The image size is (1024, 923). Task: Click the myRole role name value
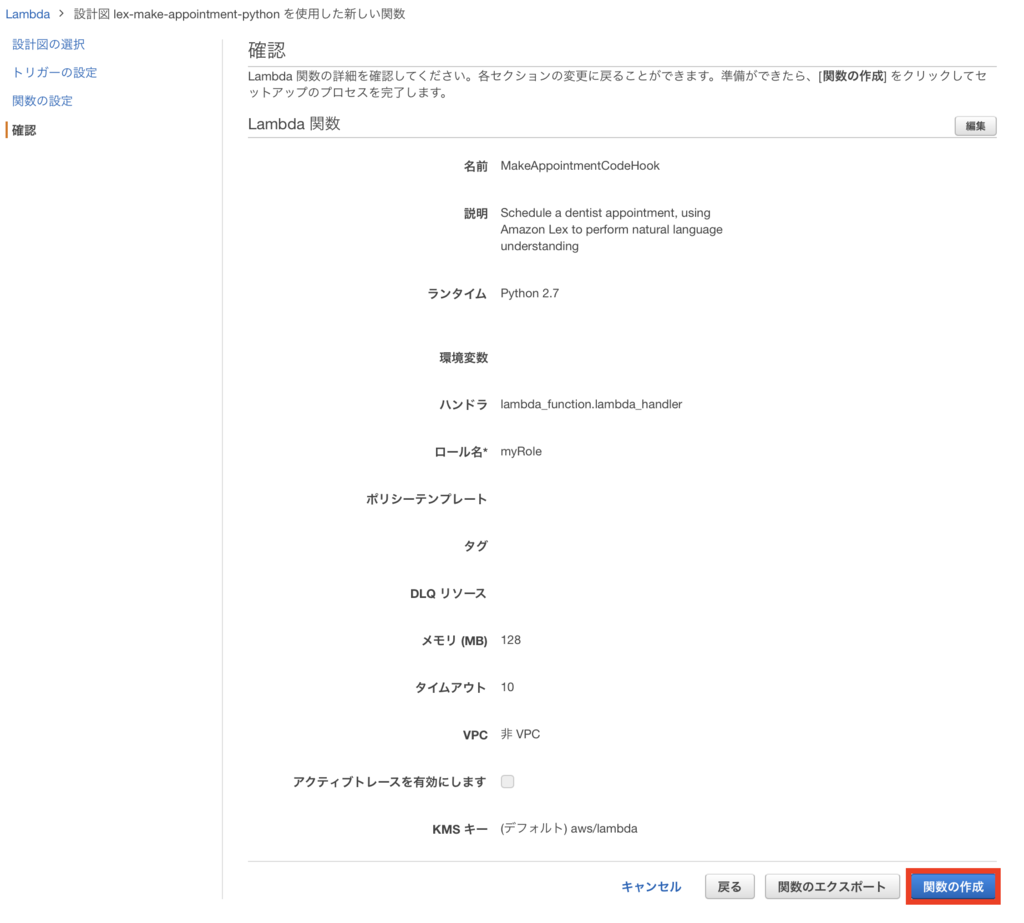[521, 451]
